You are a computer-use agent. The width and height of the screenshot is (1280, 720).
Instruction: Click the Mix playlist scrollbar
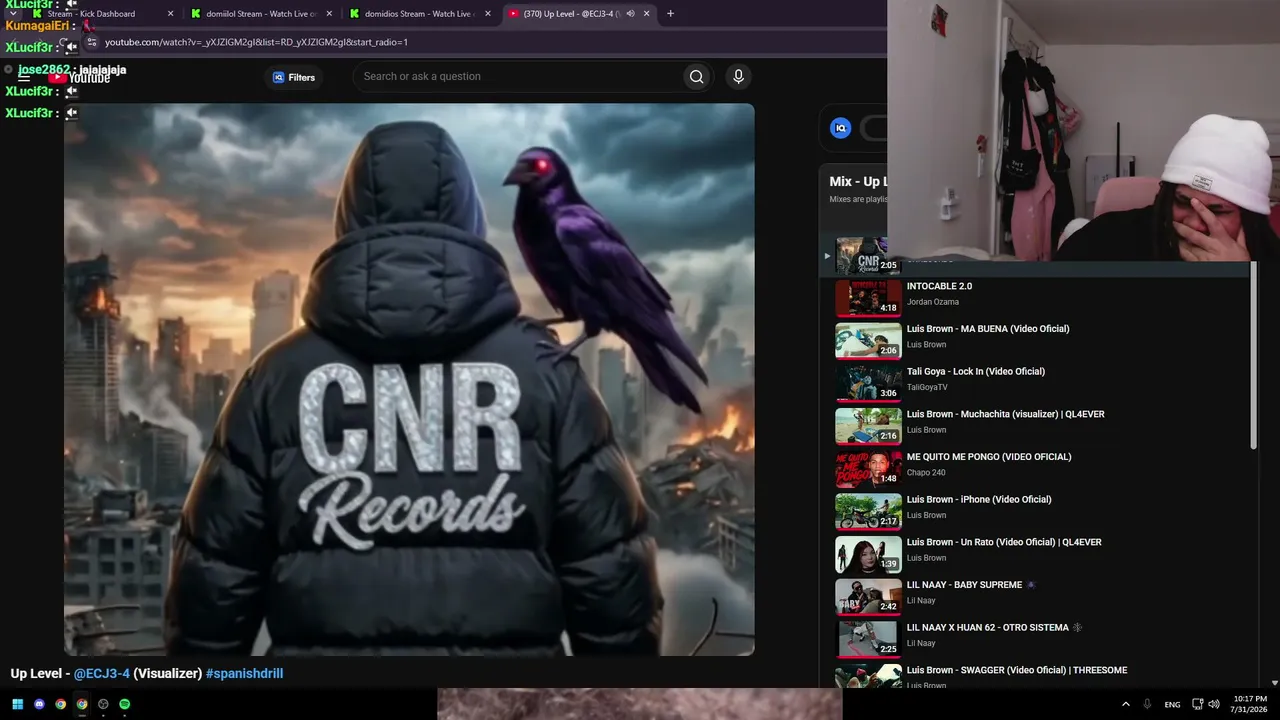pos(1254,355)
